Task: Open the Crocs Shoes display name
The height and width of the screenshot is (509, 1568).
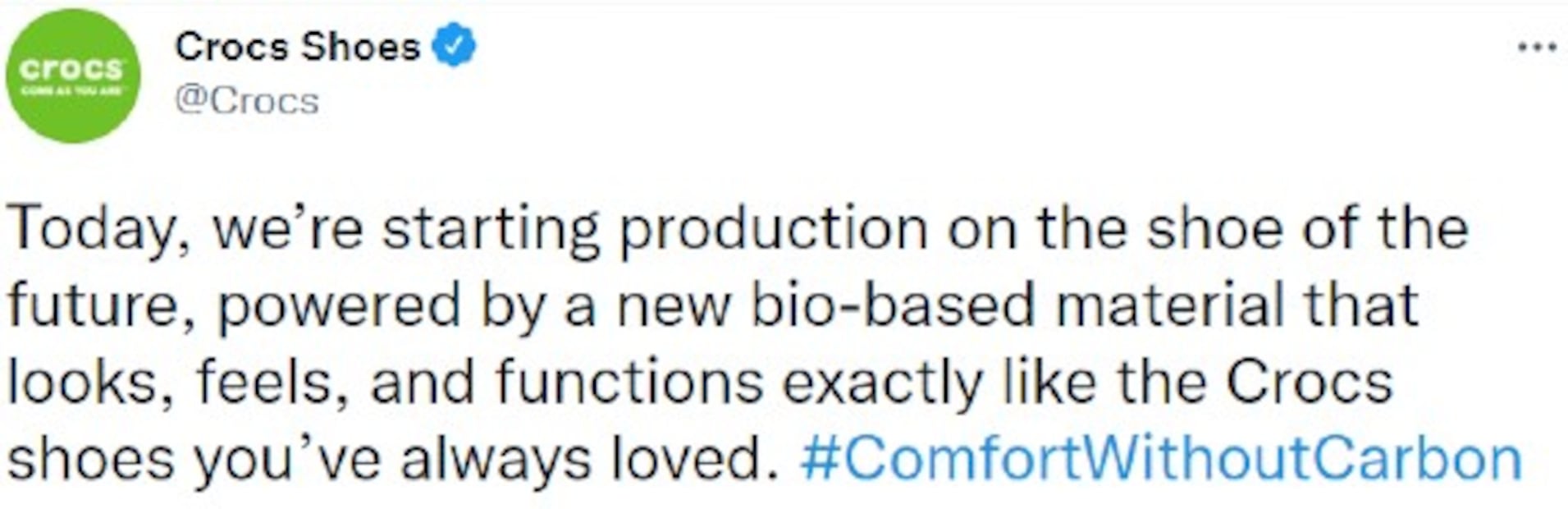Action: coord(297,46)
